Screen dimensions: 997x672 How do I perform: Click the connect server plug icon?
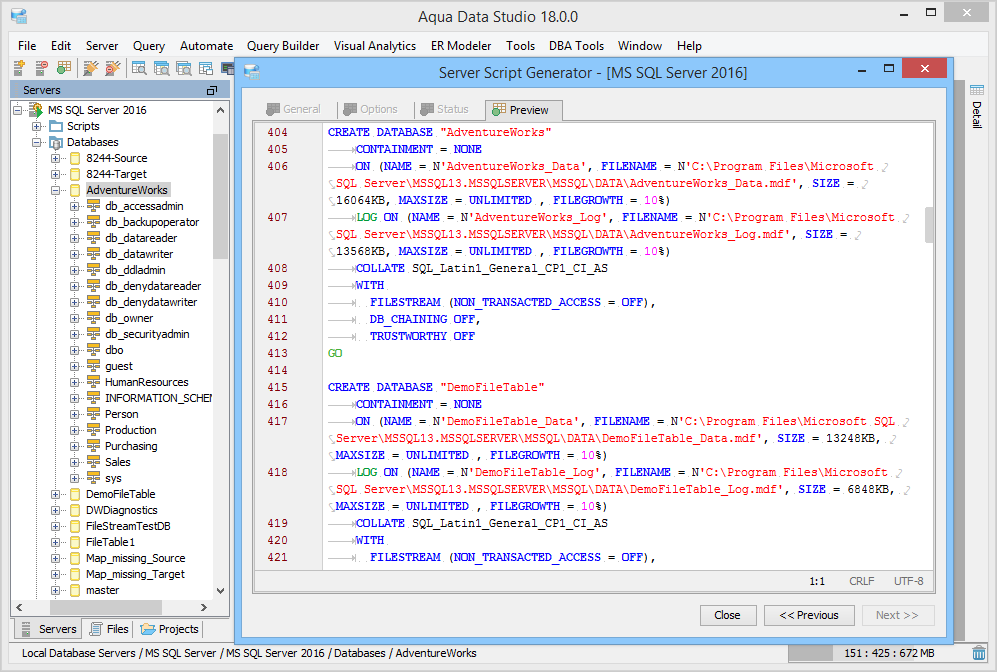pos(90,68)
